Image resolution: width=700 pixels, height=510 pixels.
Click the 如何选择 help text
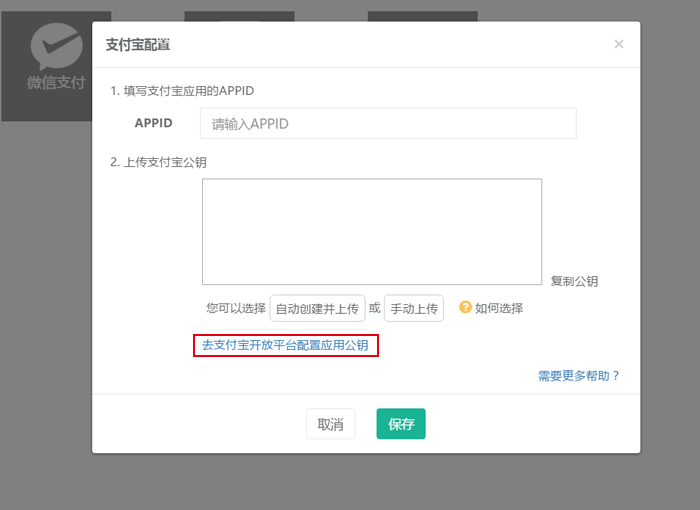pyautogui.click(x=499, y=308)
